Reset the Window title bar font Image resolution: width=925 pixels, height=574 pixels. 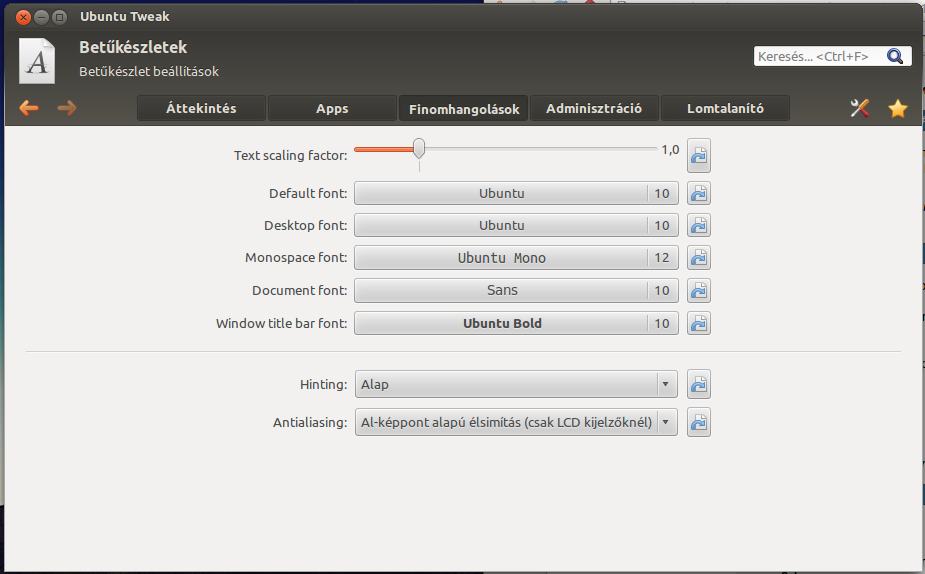[698, 323]
